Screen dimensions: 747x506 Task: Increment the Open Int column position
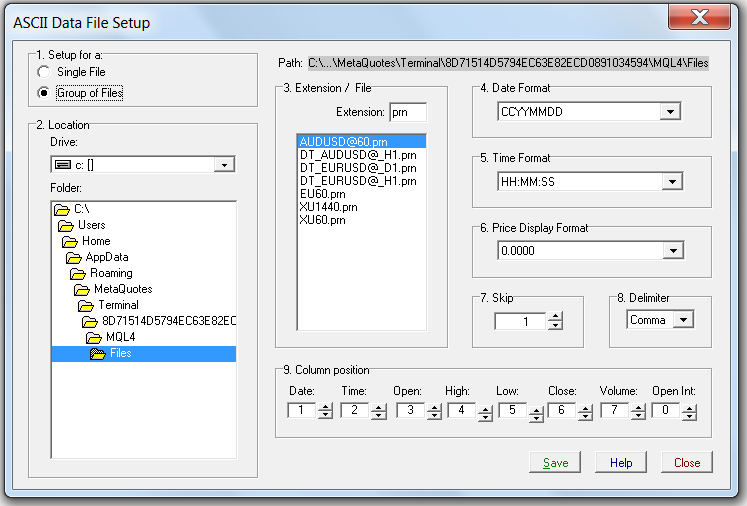coord(689,408)
